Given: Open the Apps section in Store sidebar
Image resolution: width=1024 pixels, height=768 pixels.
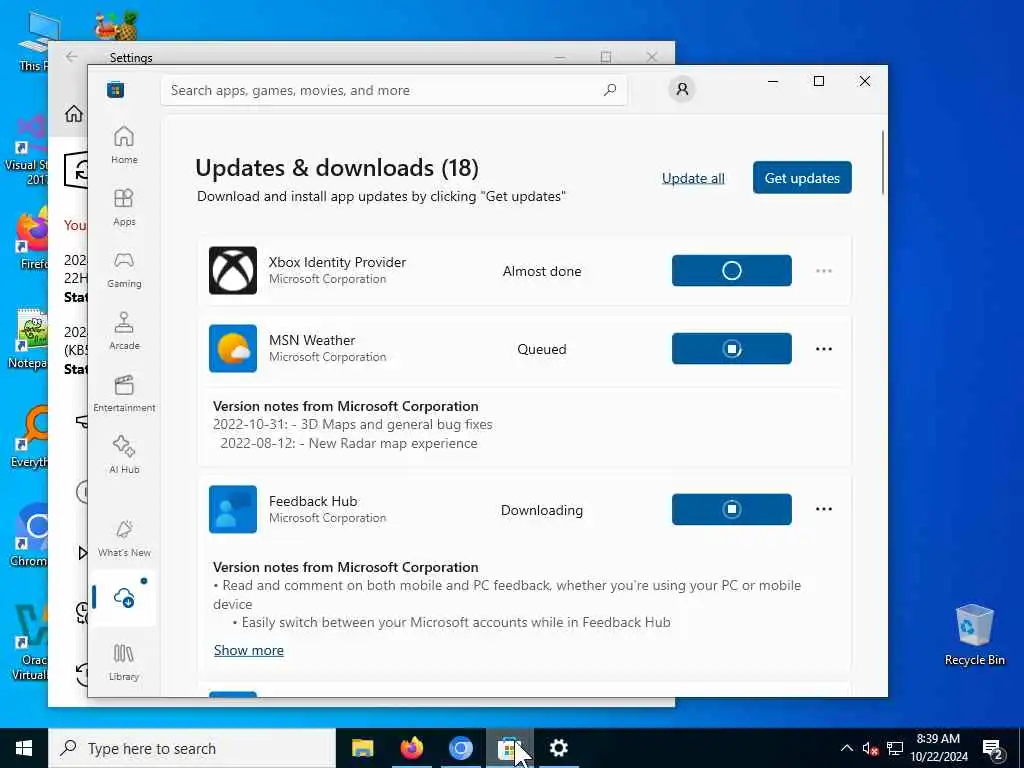Looking at the screenshot, I should pos(124,207).
